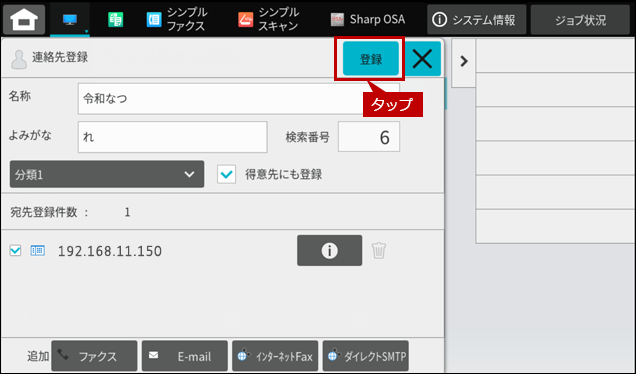Open シンプルスキャン mode
This screenshot has height=374, width=636.
point(269,19)
